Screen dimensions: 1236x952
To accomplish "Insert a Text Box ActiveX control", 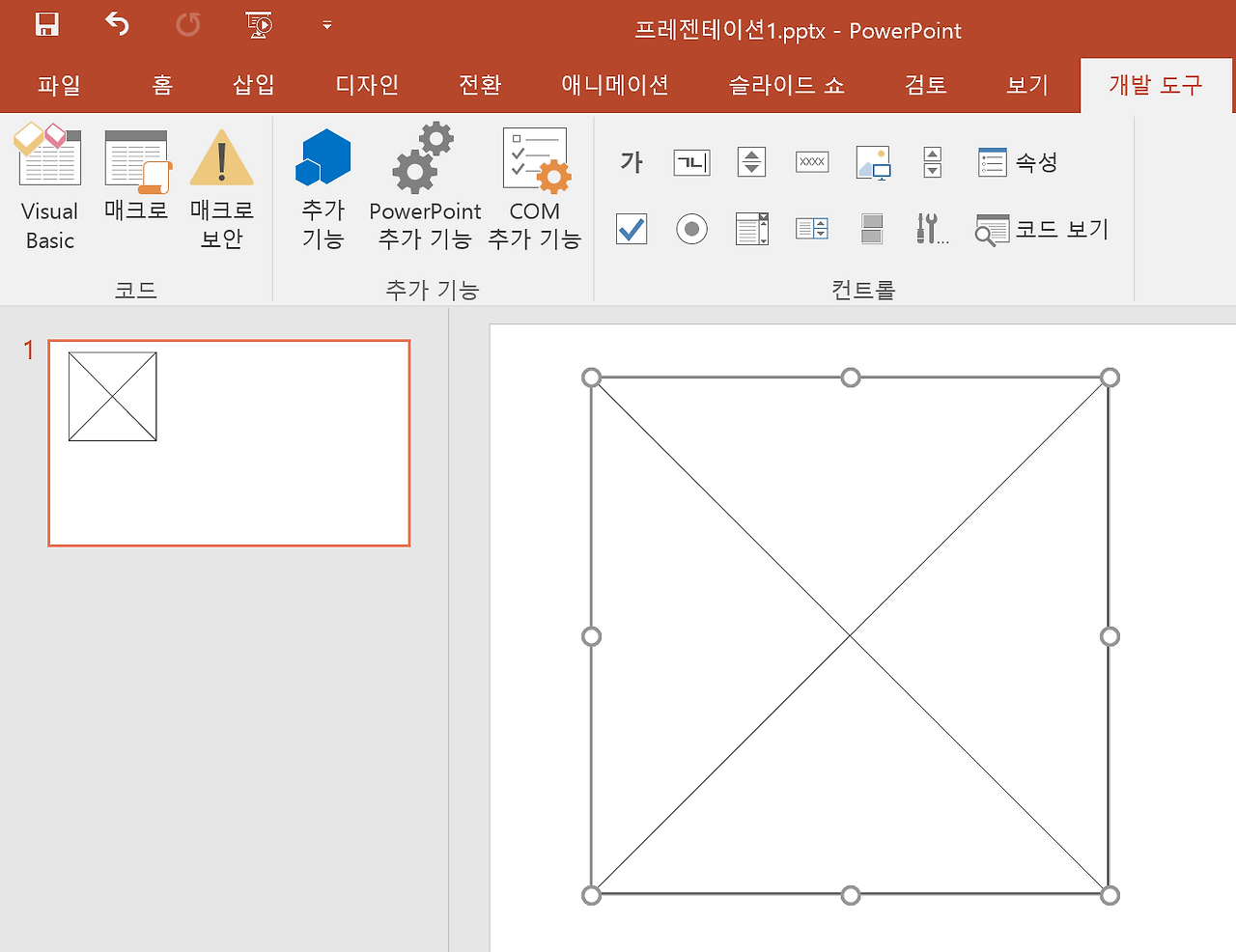I will pyautogui.click(x=691, y=162).
